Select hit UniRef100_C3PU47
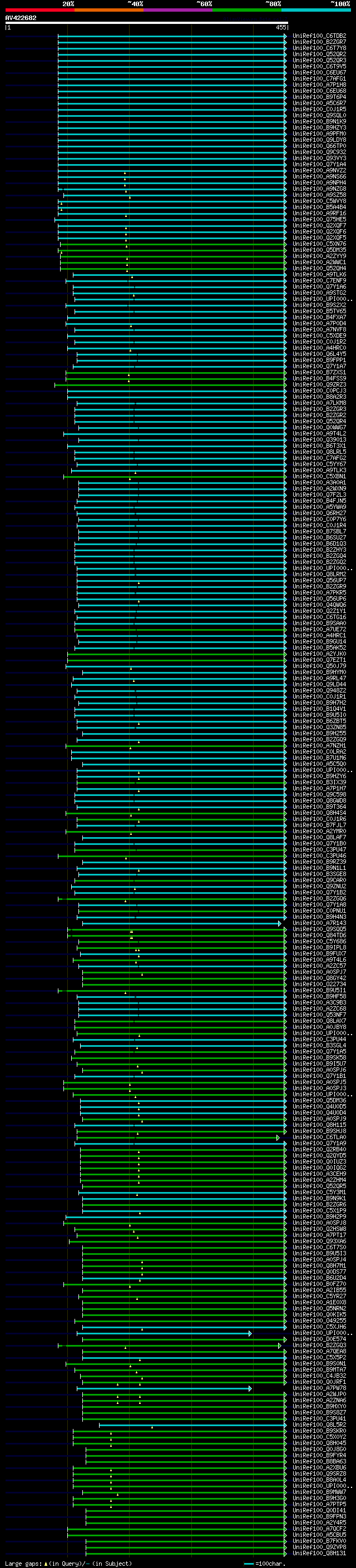Screen dimensions: 356x1568 pyautogui.click(x=319, y=850)
